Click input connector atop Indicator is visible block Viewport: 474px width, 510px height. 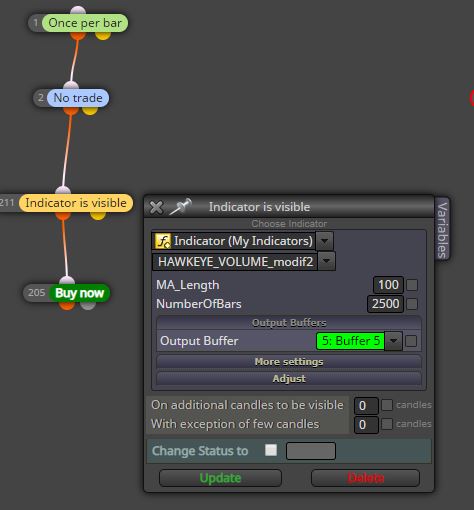coord(63,190)
